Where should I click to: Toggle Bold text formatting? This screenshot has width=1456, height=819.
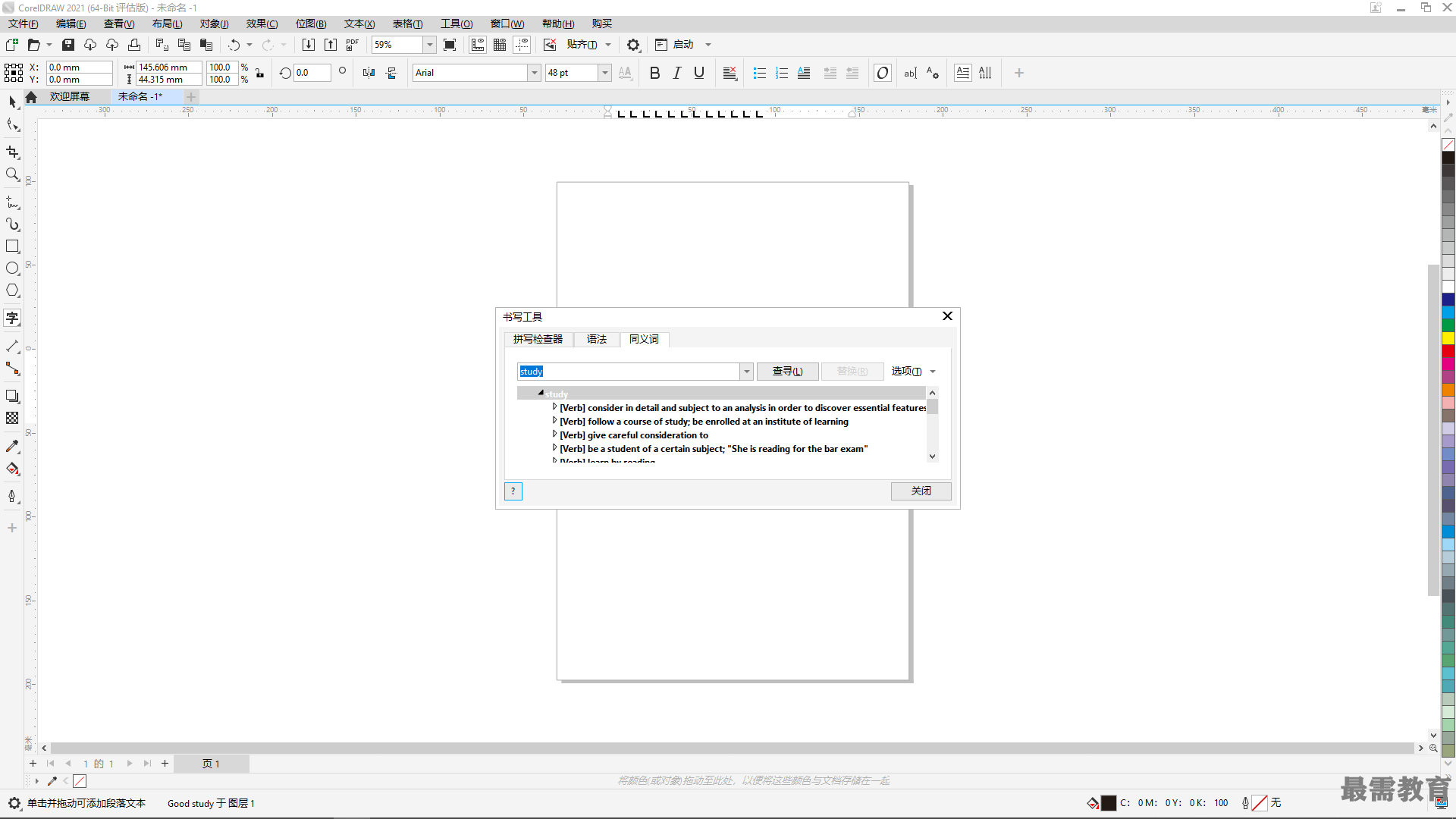(x=655, y=73)
